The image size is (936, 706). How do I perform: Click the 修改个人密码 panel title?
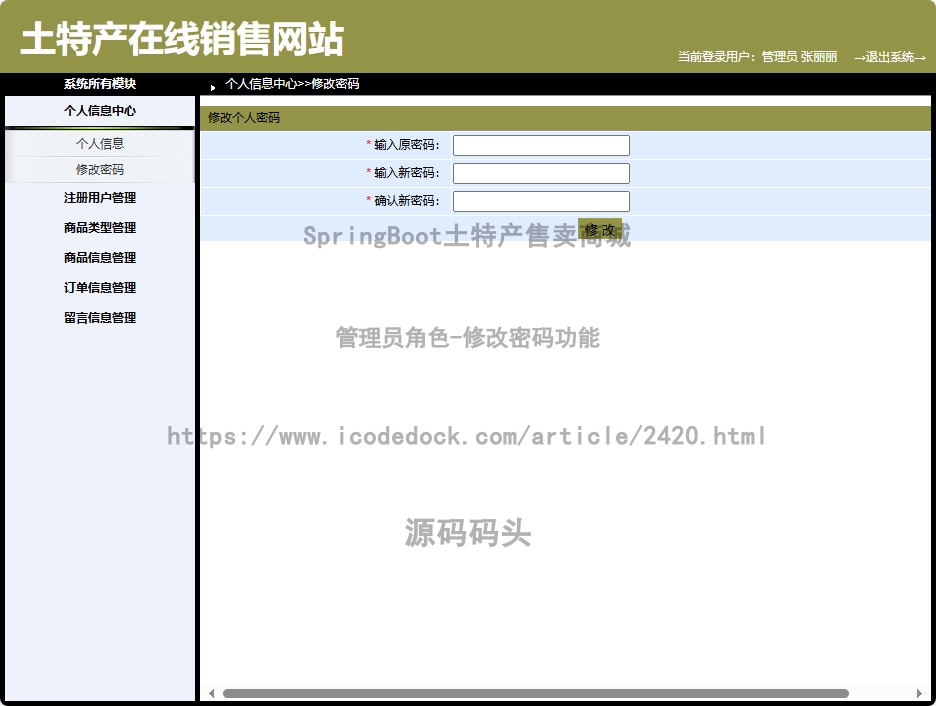coord(244,118)
